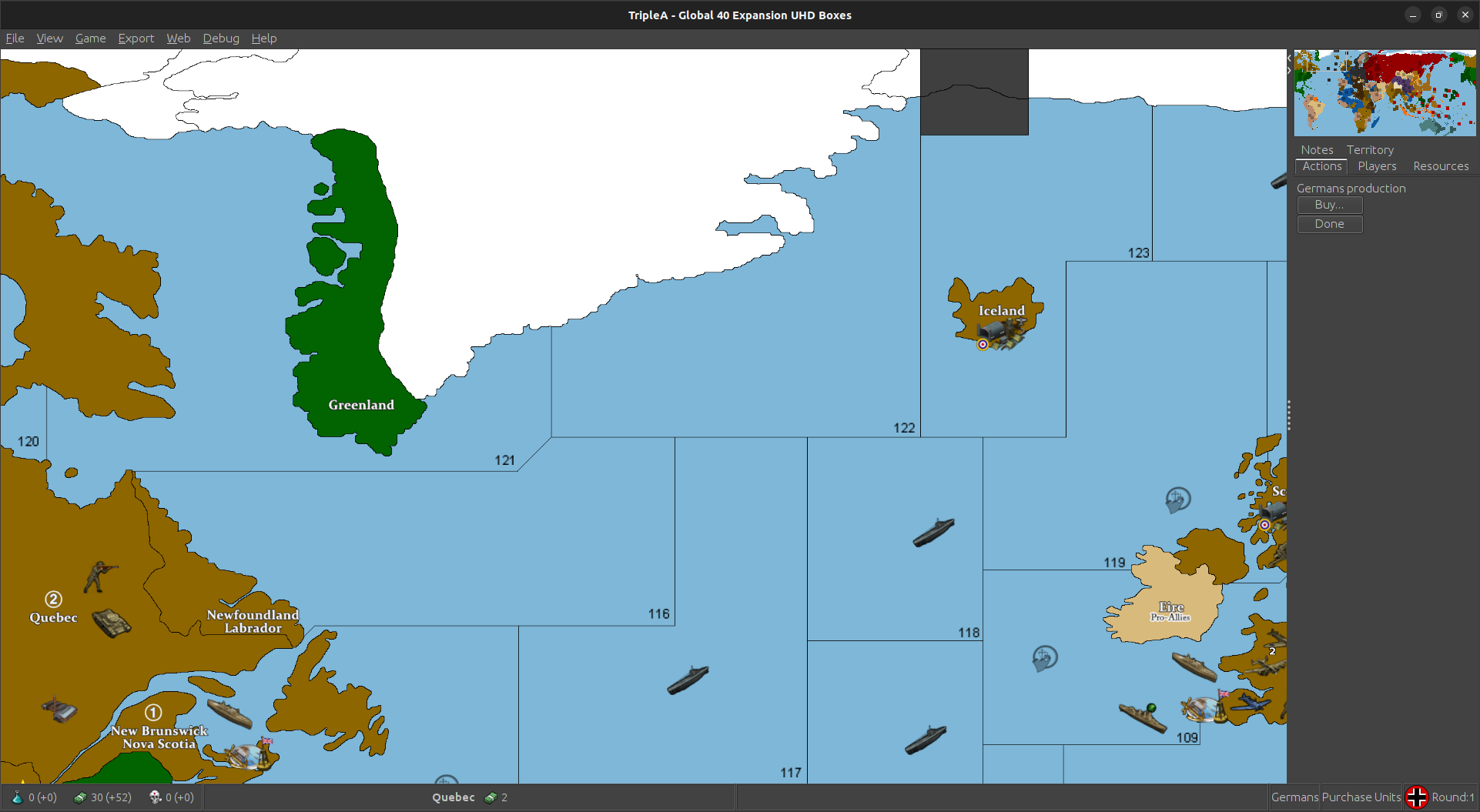This screenshot has width=1480, height=812.
Task: Click sea zone number 121
Action: tap(505, 460)
